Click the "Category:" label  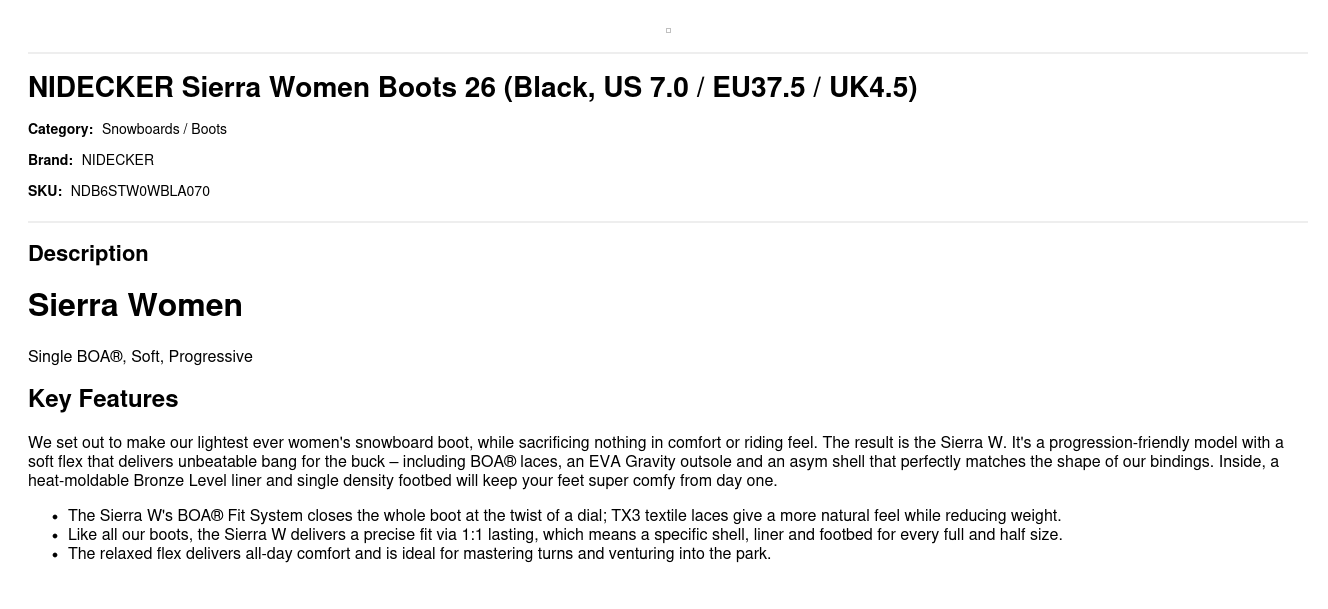click(60, 129)
